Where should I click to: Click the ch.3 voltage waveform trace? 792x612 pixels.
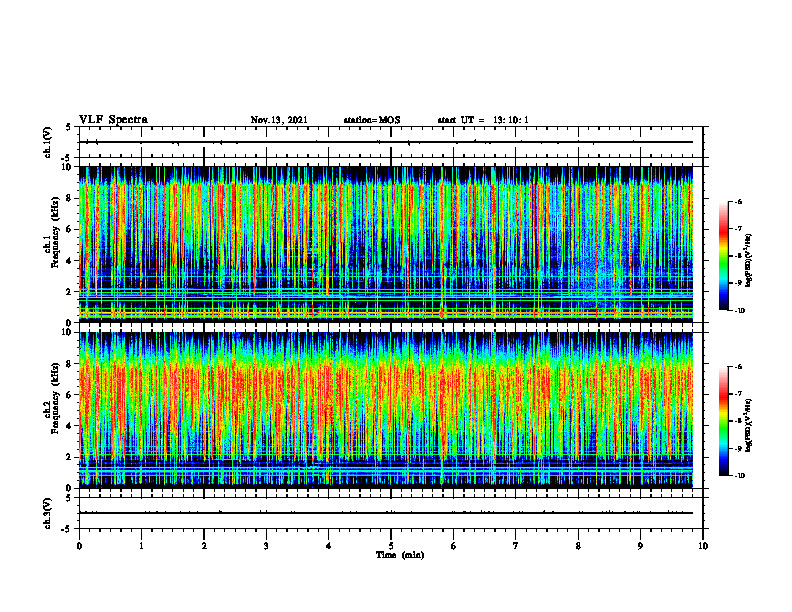point(386,513)
